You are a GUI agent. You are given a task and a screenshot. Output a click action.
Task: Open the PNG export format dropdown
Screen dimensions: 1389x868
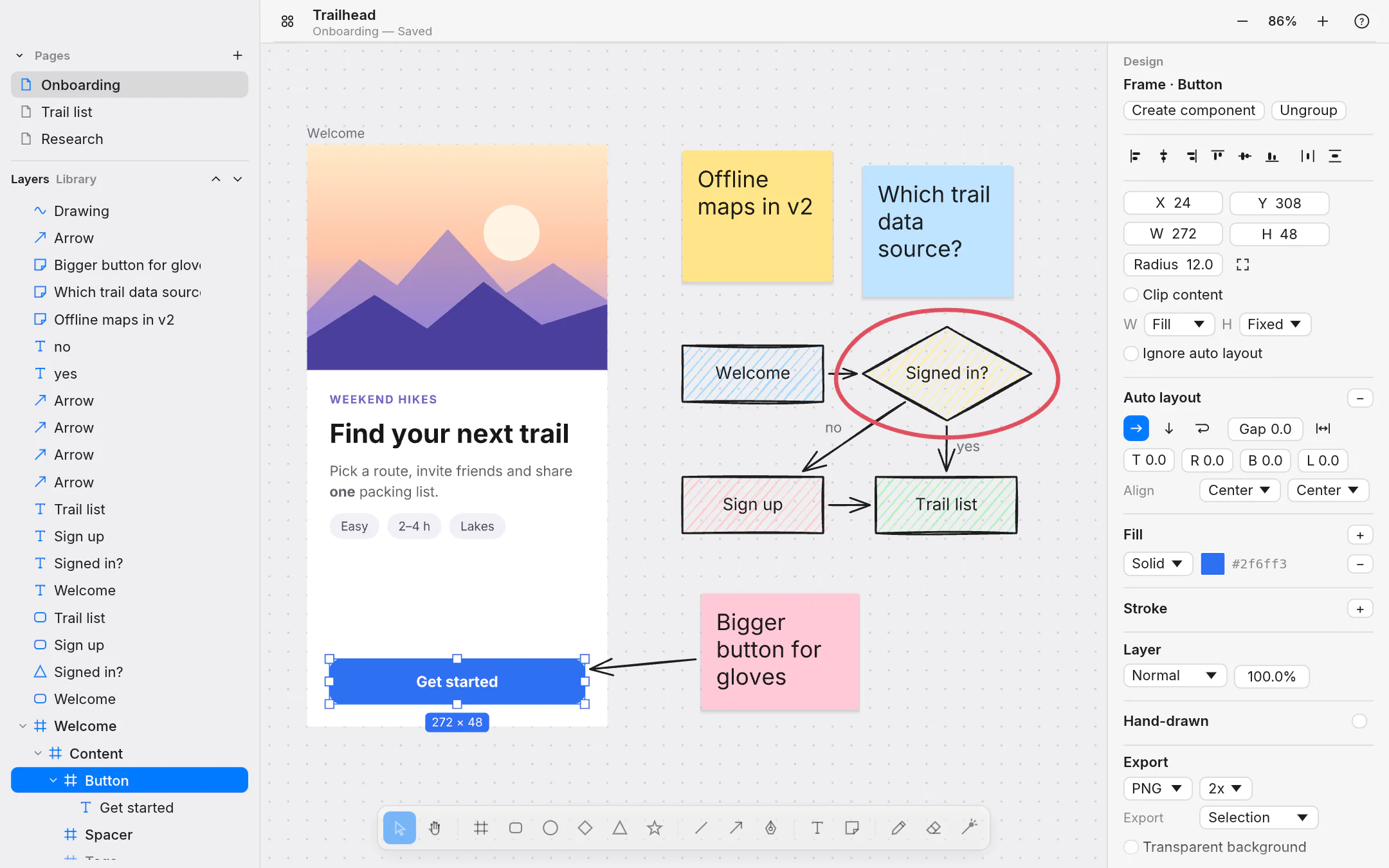click(x=1157, y=788)
